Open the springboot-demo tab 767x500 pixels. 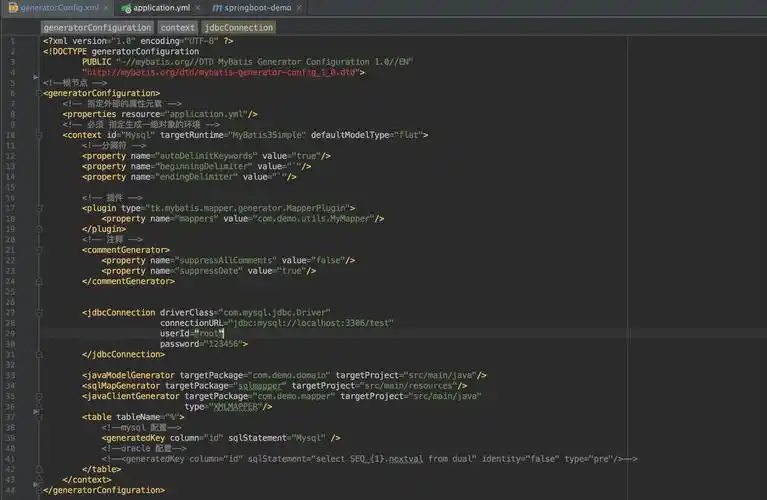click(260, 7)
